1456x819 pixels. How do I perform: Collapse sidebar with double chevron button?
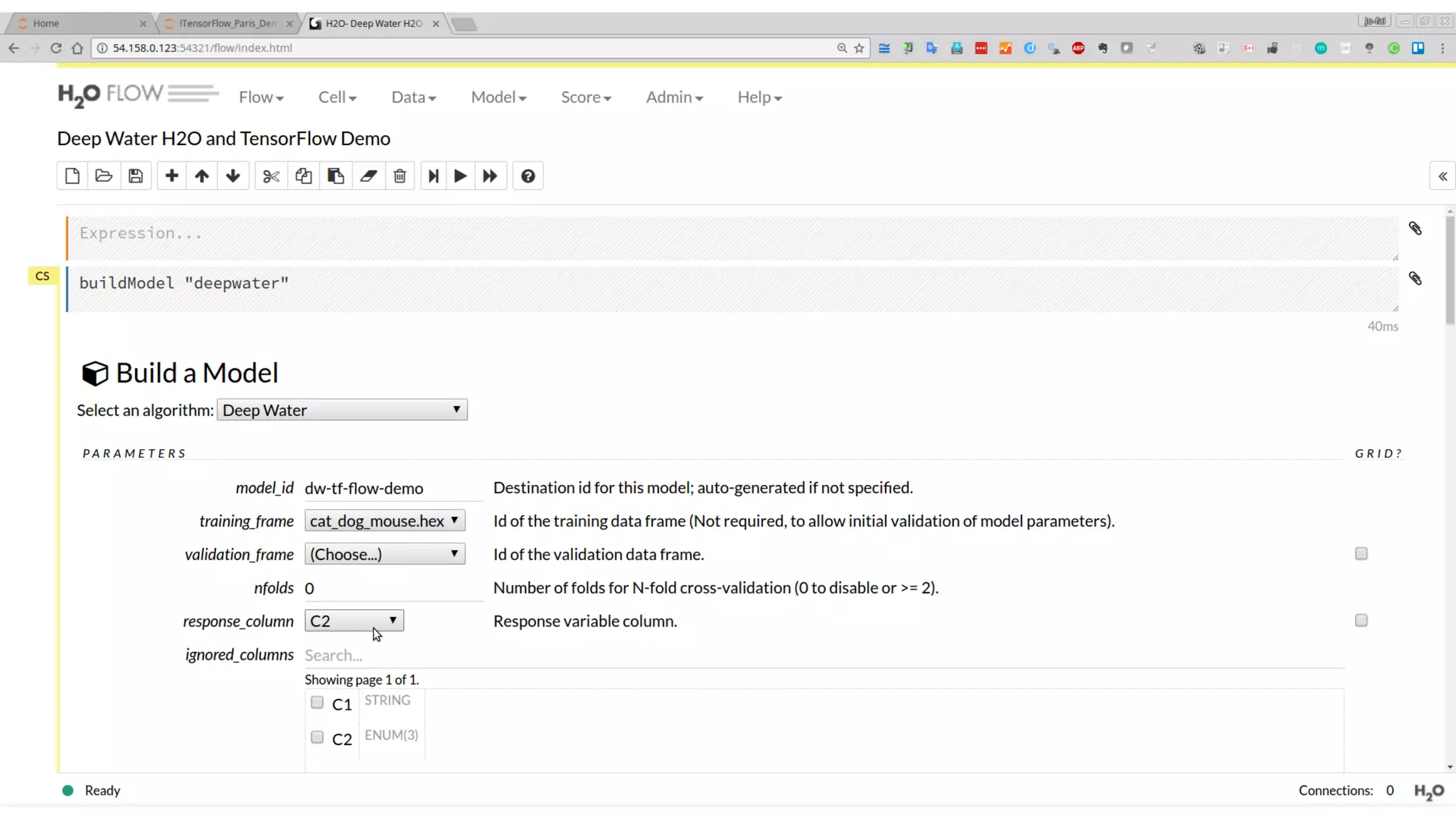click(x=1442, y=176)
